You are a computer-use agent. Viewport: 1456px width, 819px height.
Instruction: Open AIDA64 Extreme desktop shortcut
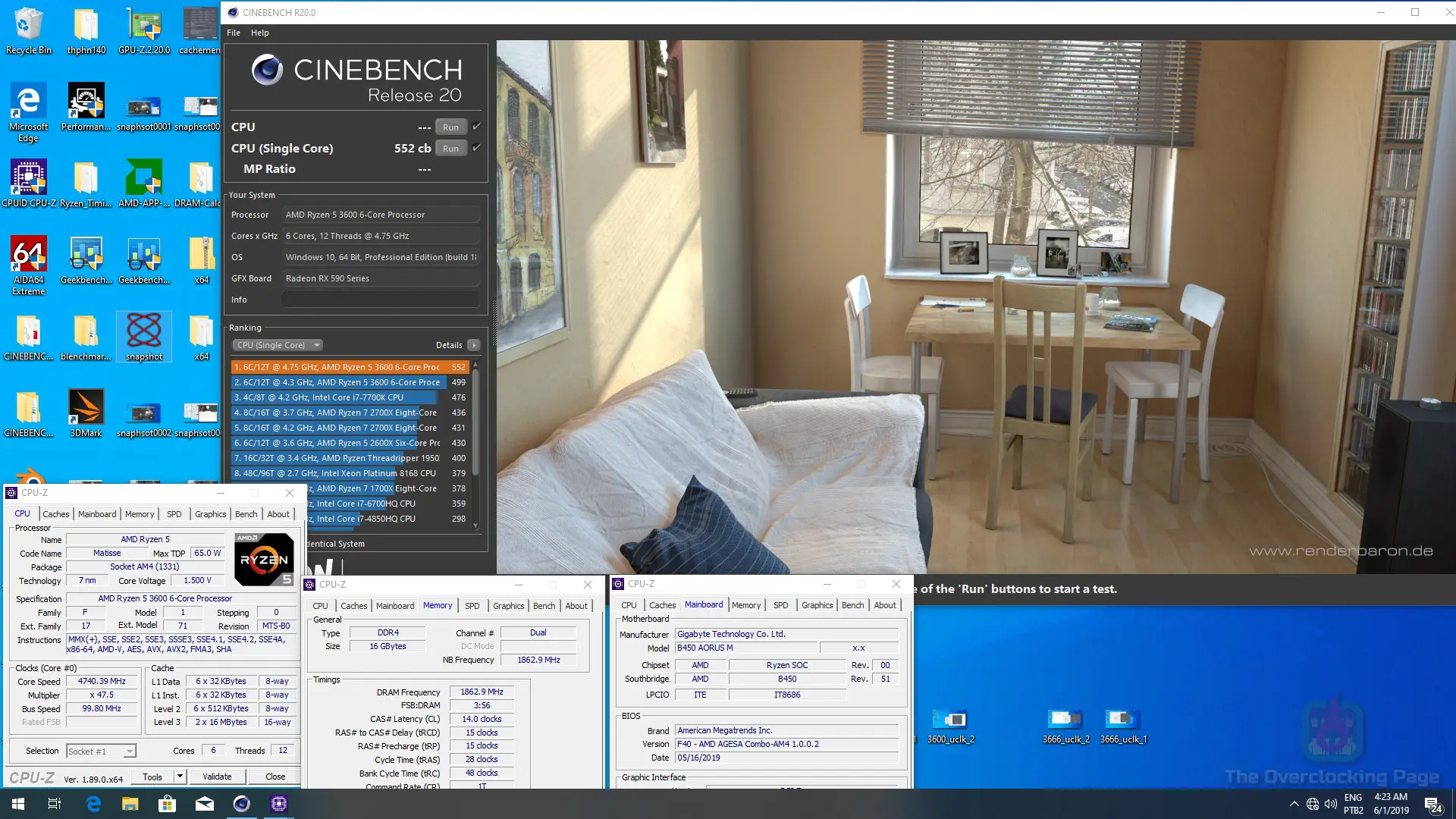click(29, 265)
